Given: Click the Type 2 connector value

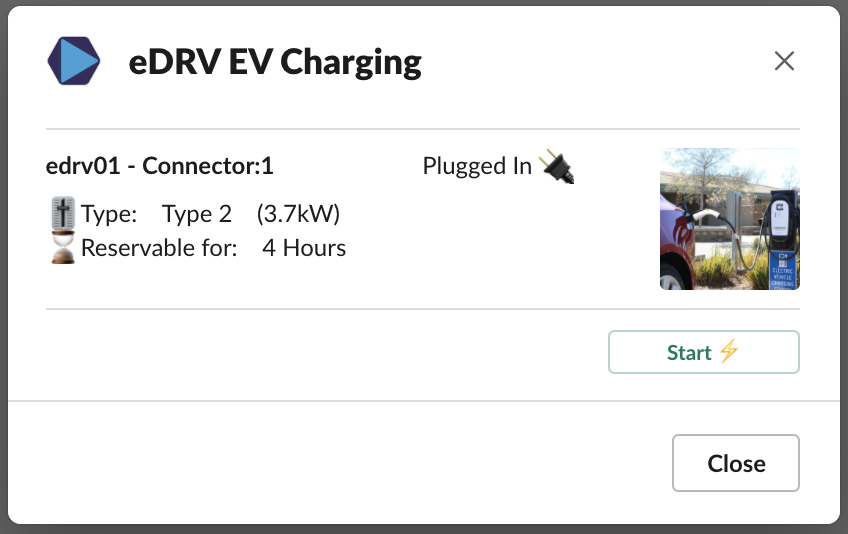Looking at the screenshot, I should (197, 214).
